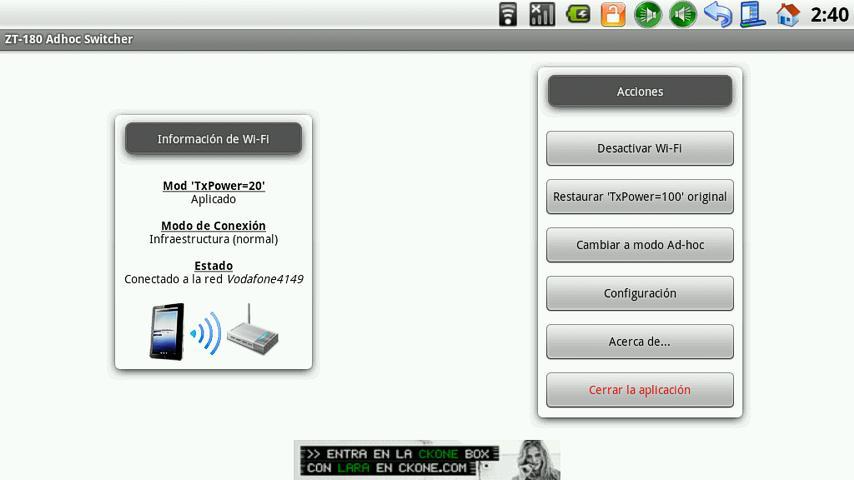Tap the Wi-Fi signal status icon
This screenshot has width=854, height=480.
pos(508,14)
